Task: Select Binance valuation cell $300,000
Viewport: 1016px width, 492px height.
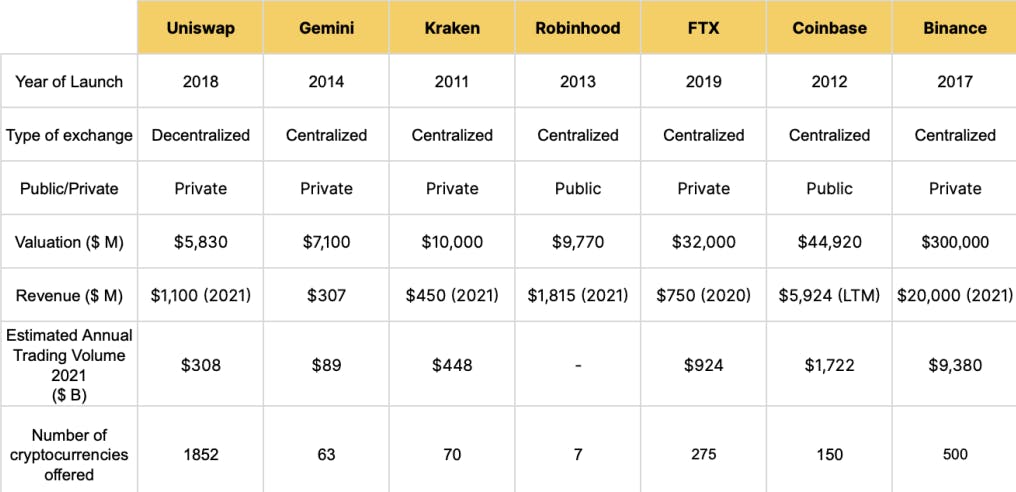Action: (x=954, y=242)
